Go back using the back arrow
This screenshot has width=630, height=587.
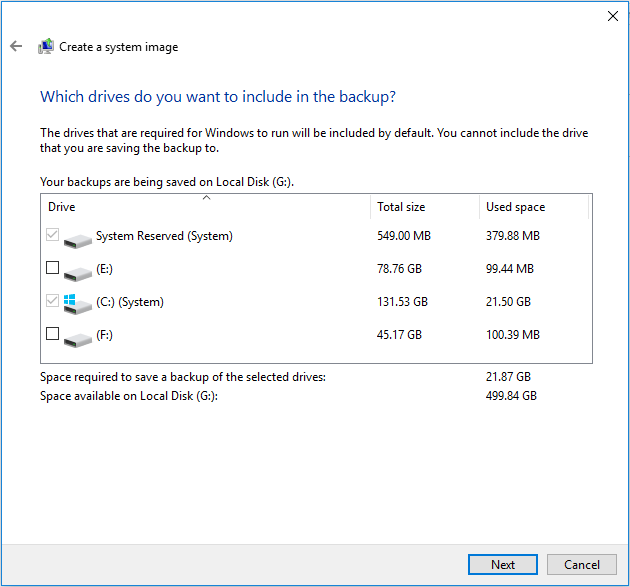coord(16,46)
